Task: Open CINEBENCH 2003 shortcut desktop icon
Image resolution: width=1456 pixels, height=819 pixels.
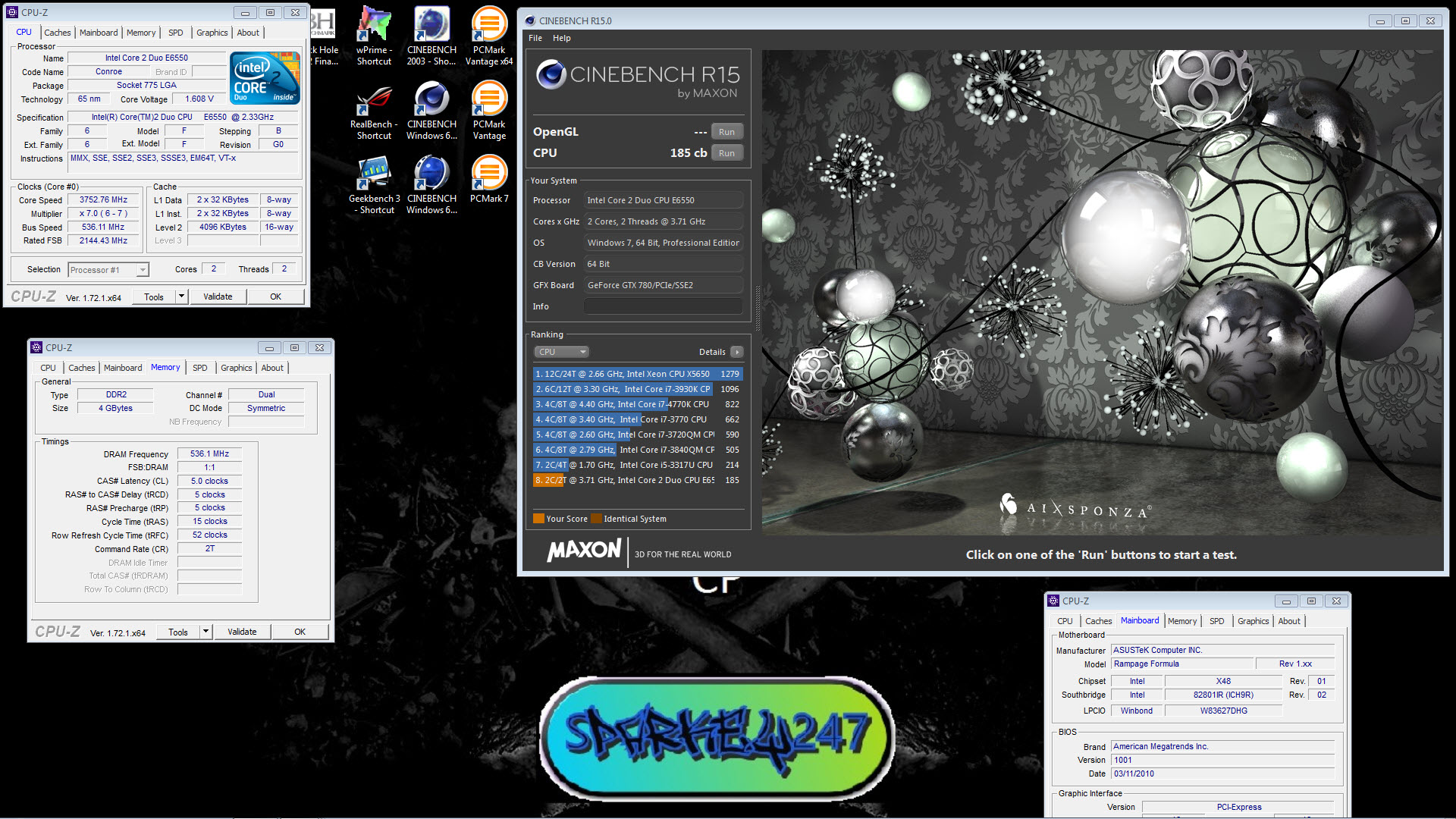Action: (431, 36)
